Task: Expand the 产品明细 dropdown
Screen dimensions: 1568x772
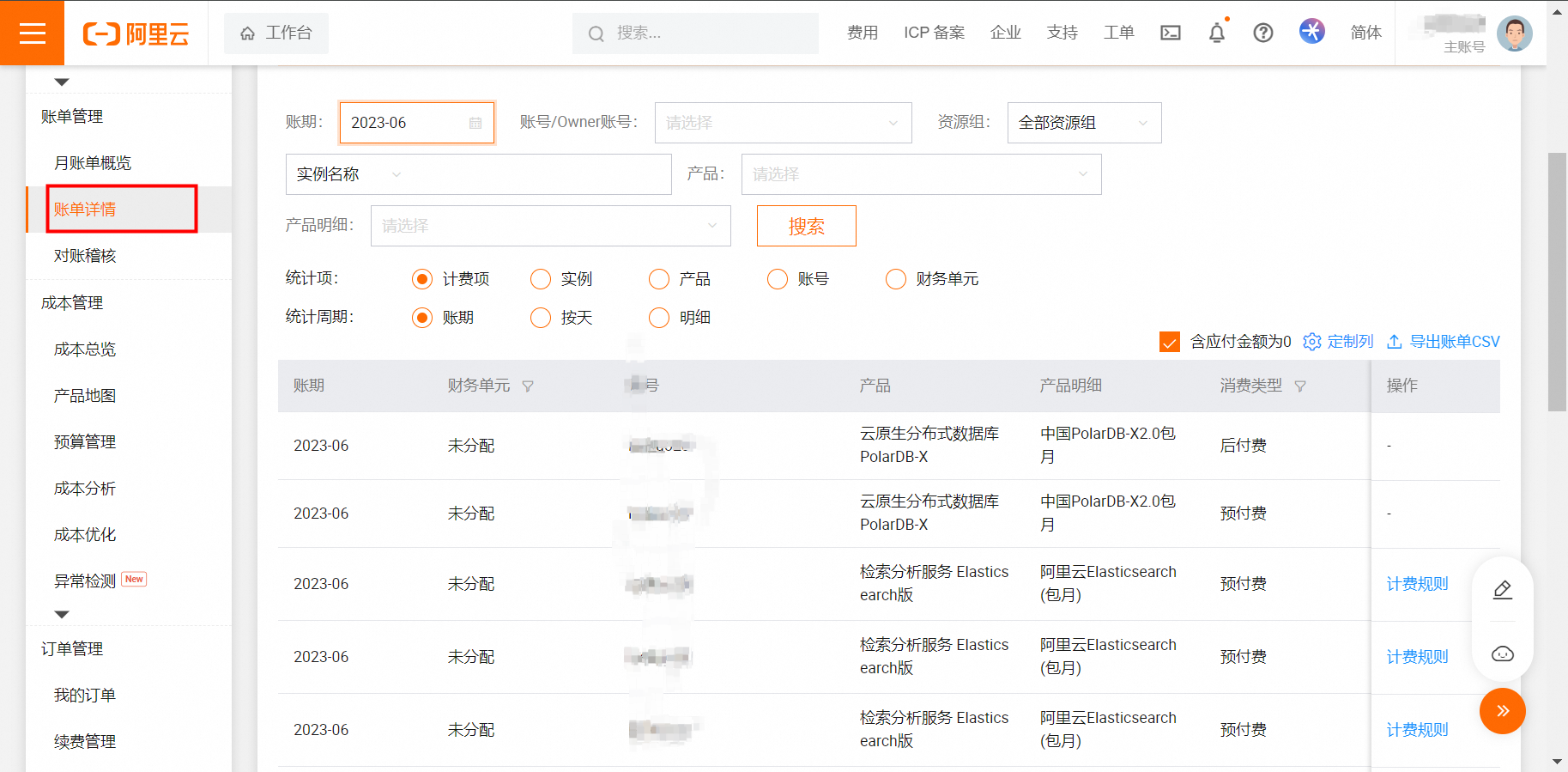Action: point(550,226)
